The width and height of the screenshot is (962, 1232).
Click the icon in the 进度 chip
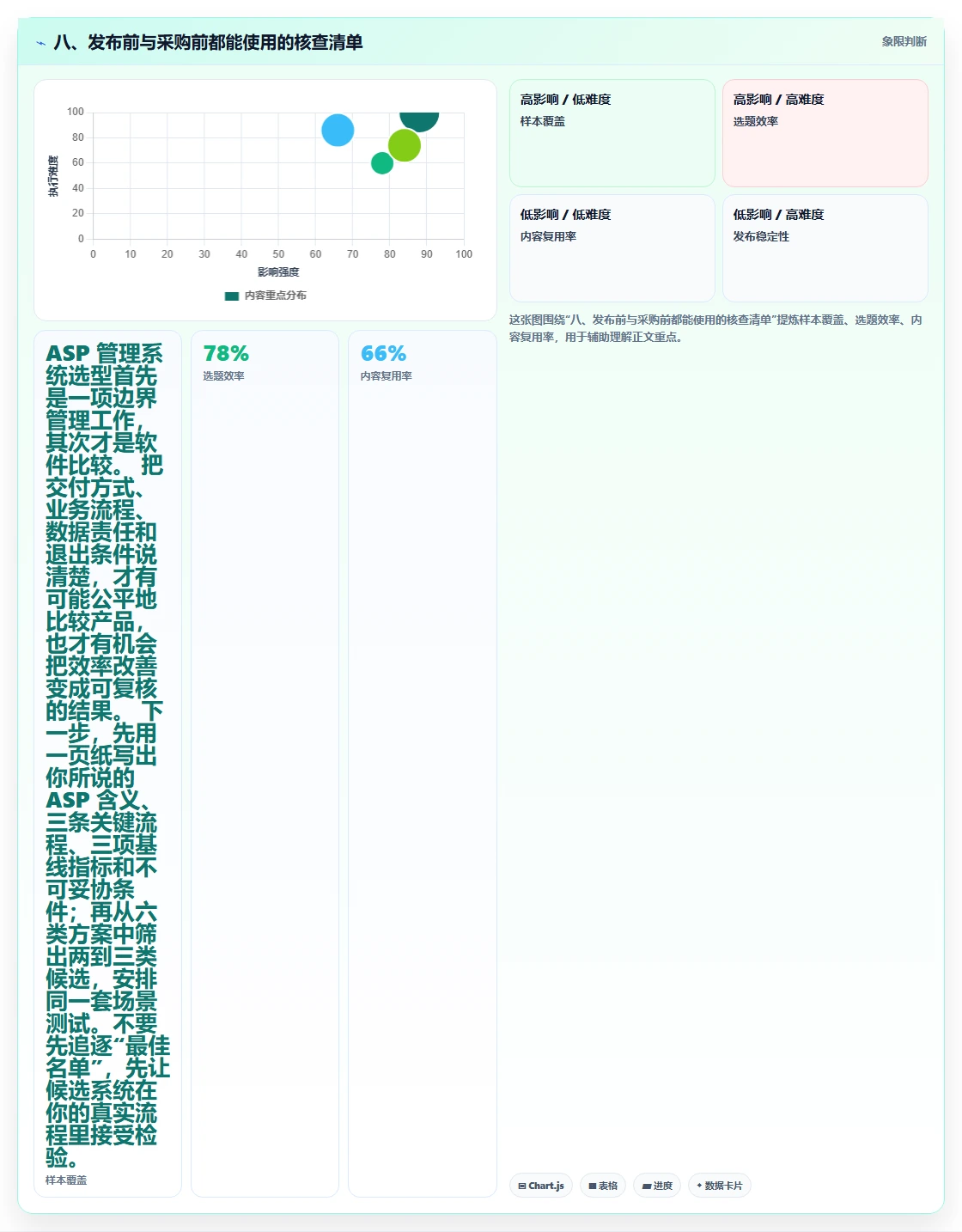click(x=646, y=1186)
